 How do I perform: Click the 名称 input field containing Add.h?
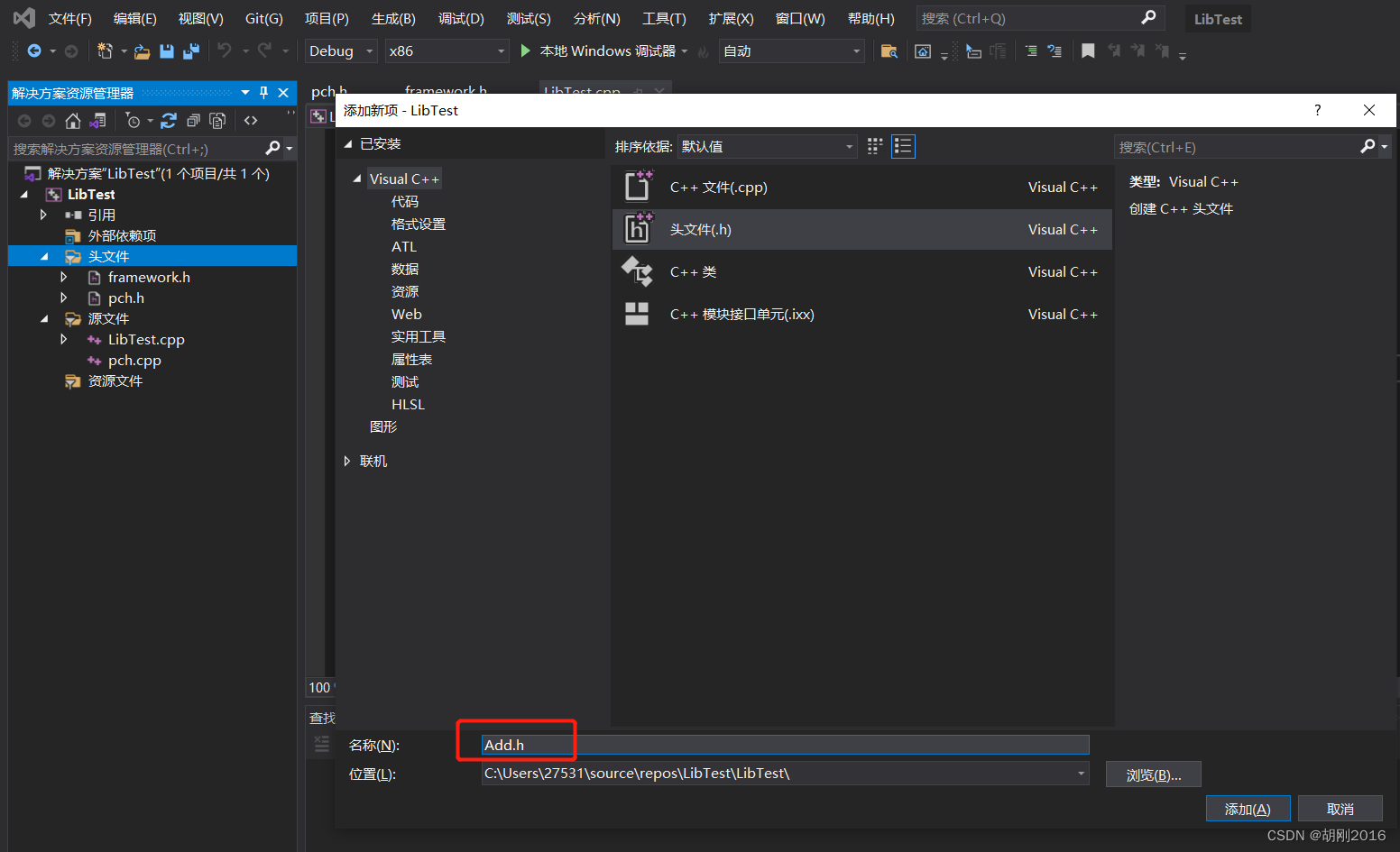click(785, 745)
